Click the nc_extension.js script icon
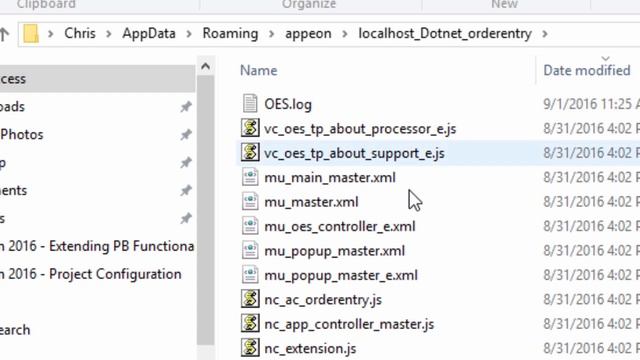 (250, 348)
